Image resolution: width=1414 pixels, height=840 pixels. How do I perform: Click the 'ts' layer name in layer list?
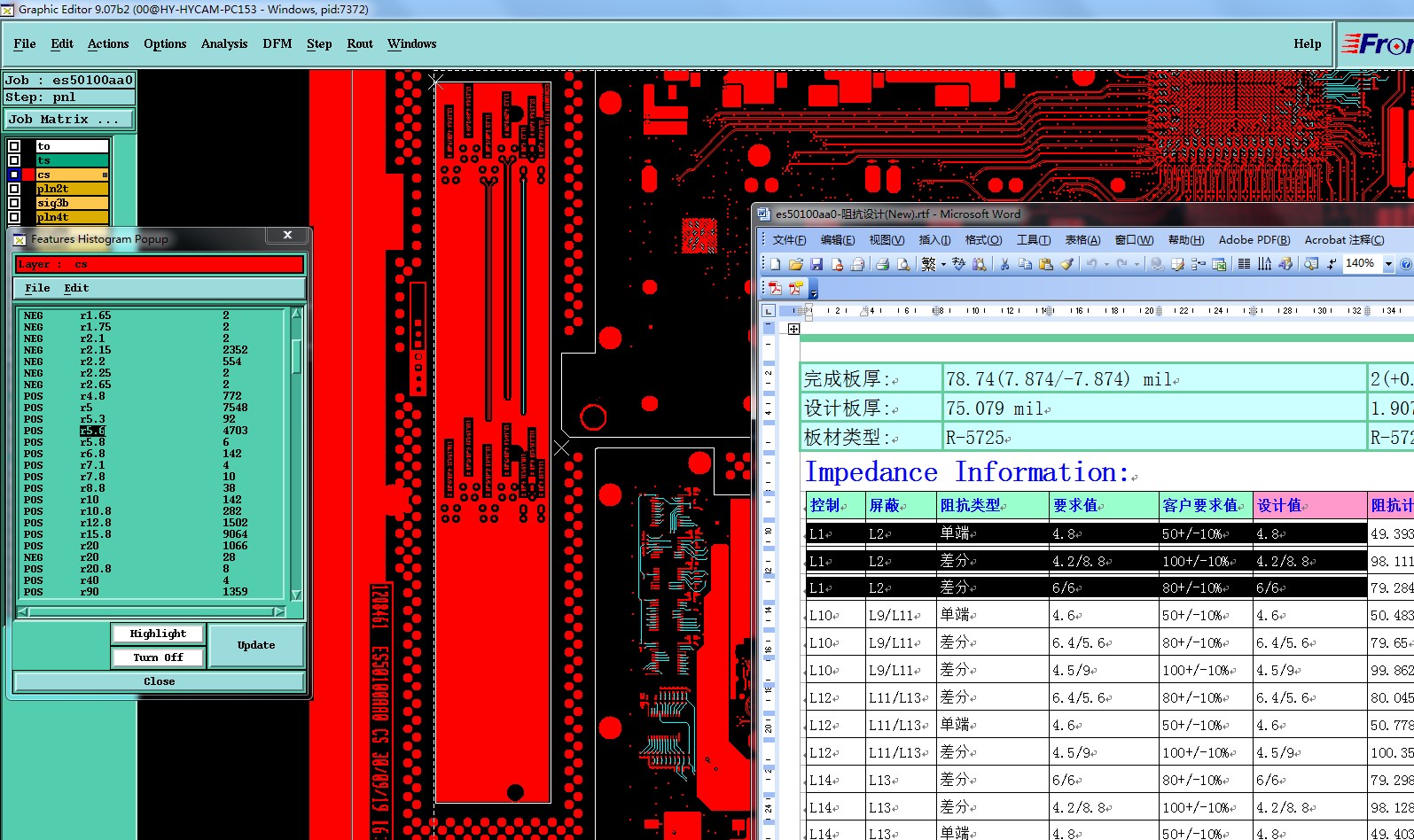(x=72, y=160)
